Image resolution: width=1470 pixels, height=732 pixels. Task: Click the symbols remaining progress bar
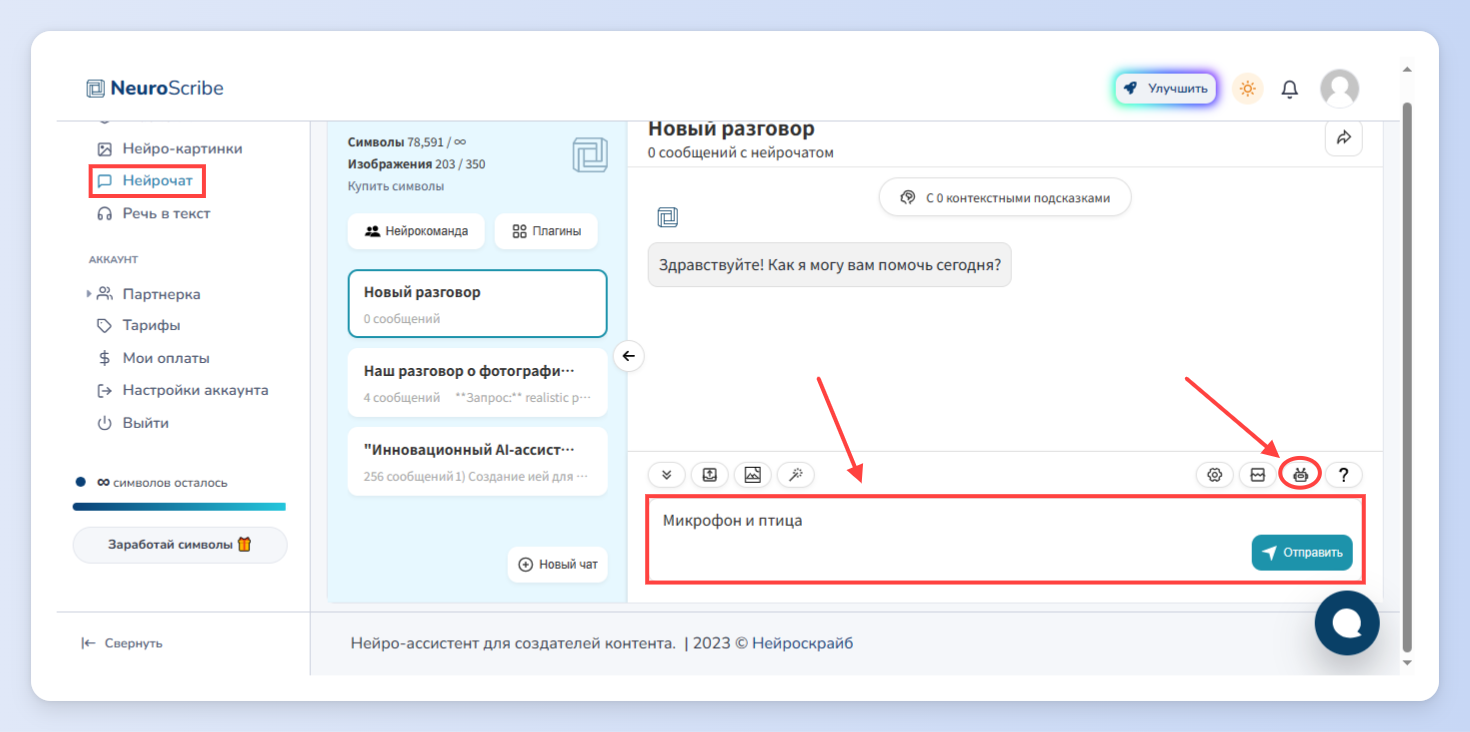pyautogui.click(x=179, y=507)
